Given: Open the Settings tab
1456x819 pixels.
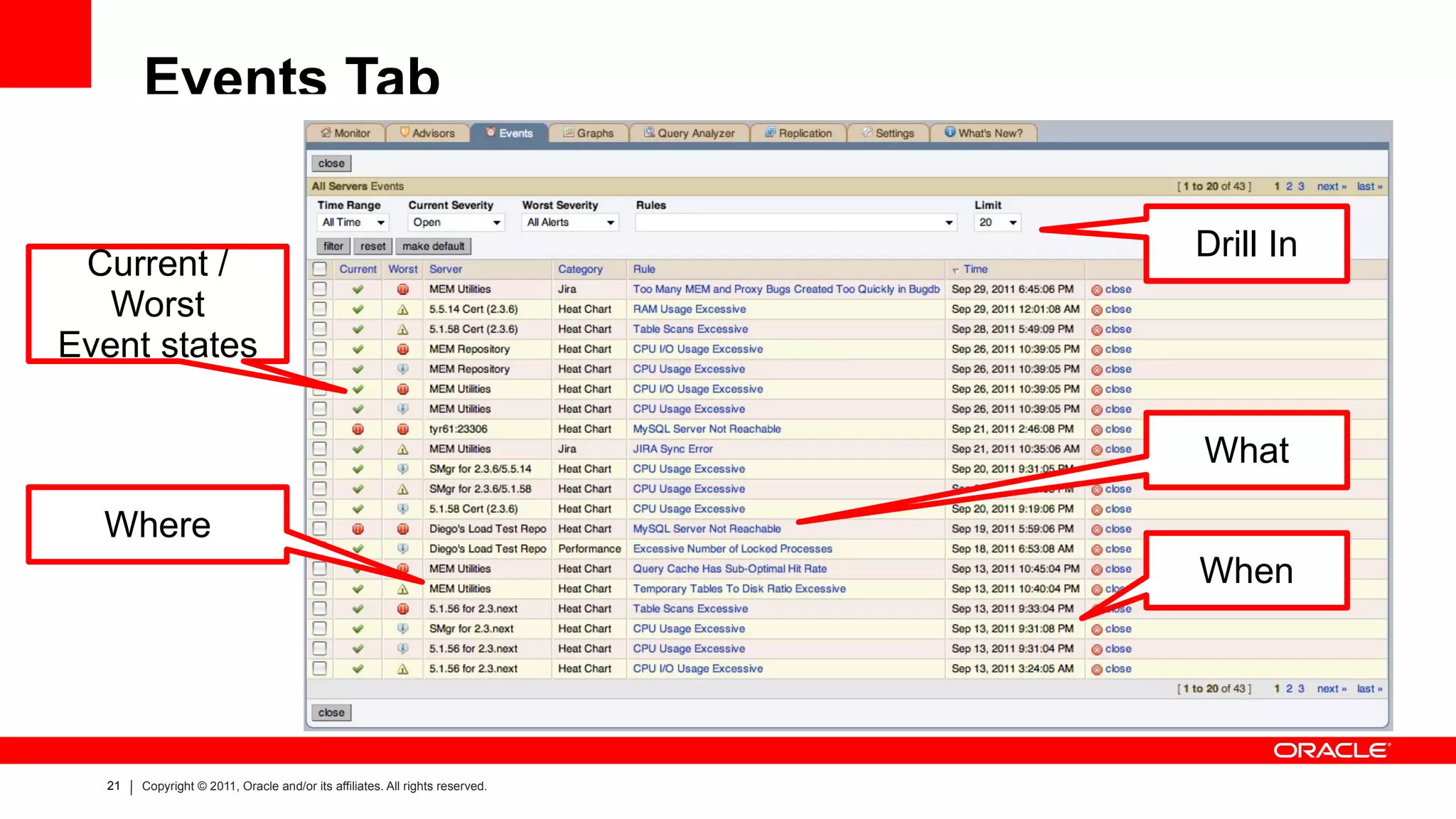Looking at the screenshot, I should click(x=888, y=133).
